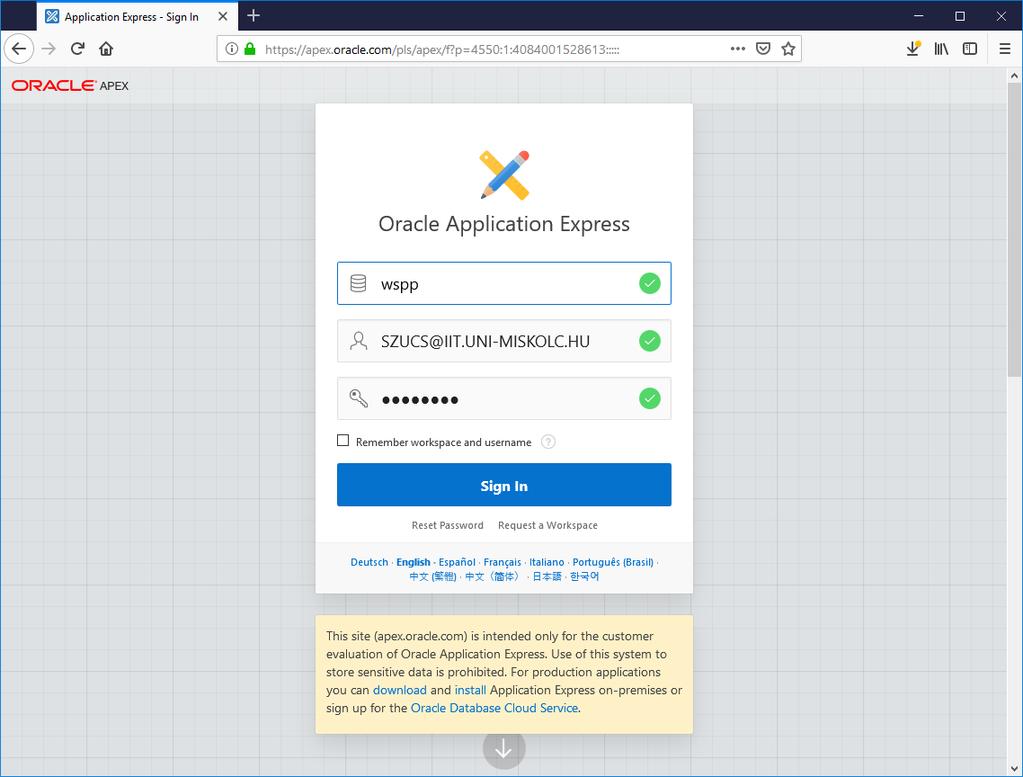Toggle the sidebar icon in toolbar

coord(970,49)
